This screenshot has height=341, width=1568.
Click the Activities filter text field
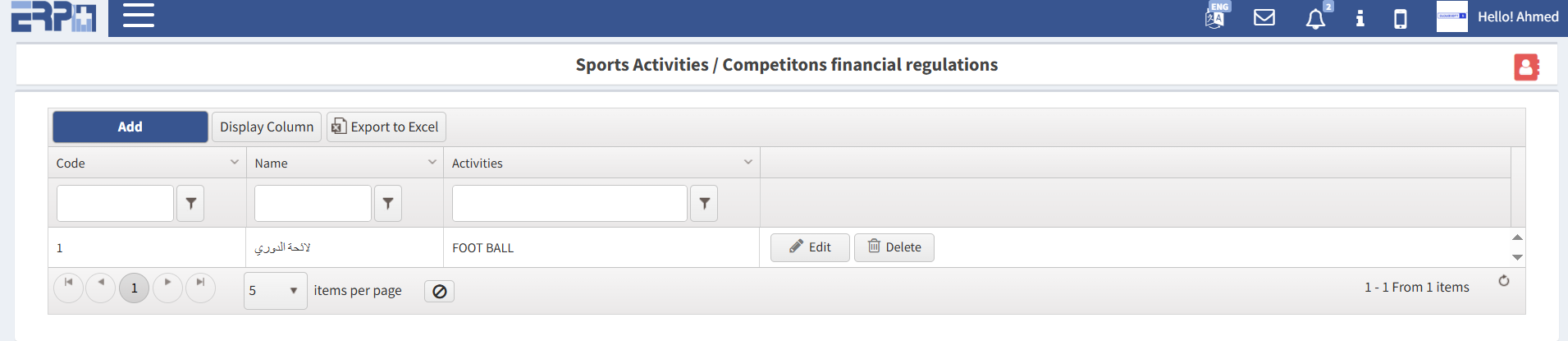point(569,204)
